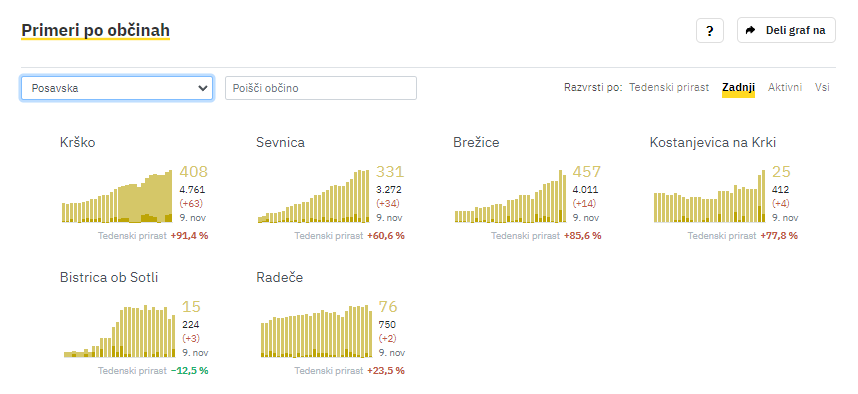The height and width of the screenshot is (394, 858).
Task: Select the Zadnji sort option
Action: (x=738, y=88)
